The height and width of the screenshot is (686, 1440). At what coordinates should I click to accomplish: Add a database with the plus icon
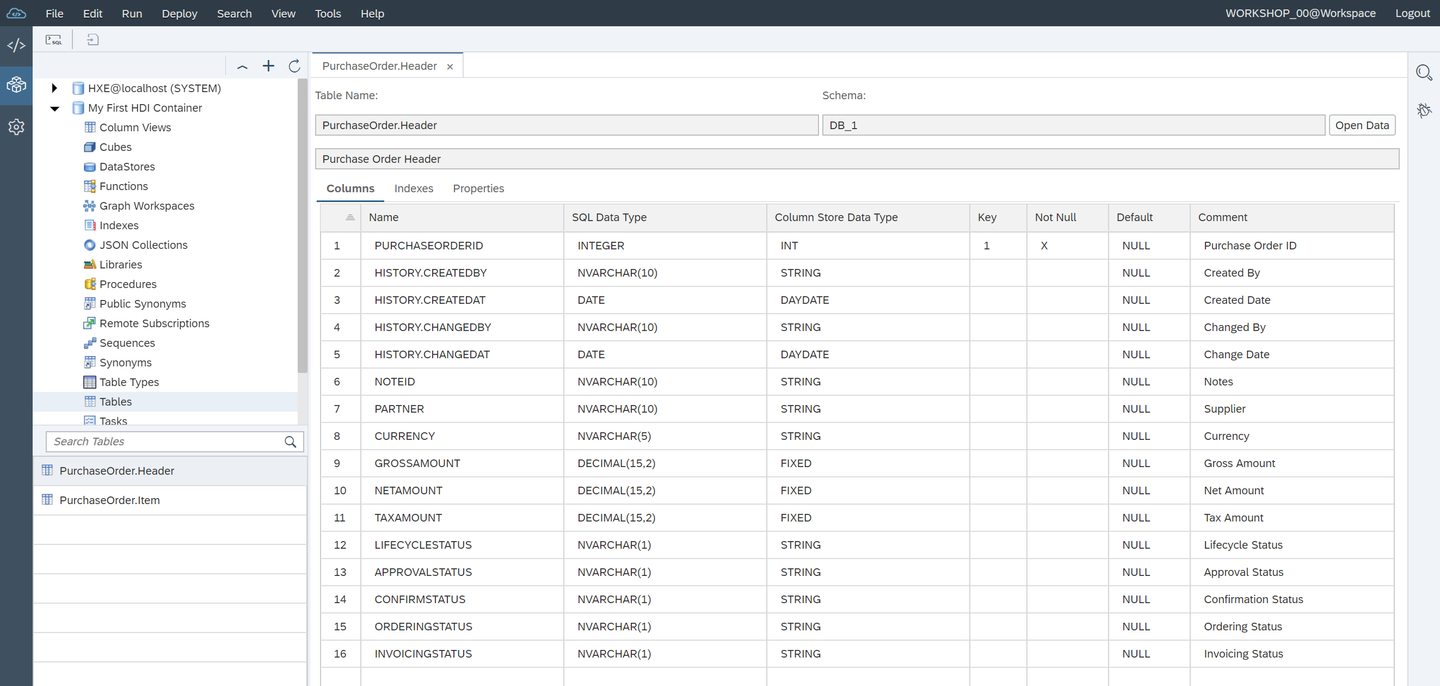pyautogui.click(x=268, y=66)
